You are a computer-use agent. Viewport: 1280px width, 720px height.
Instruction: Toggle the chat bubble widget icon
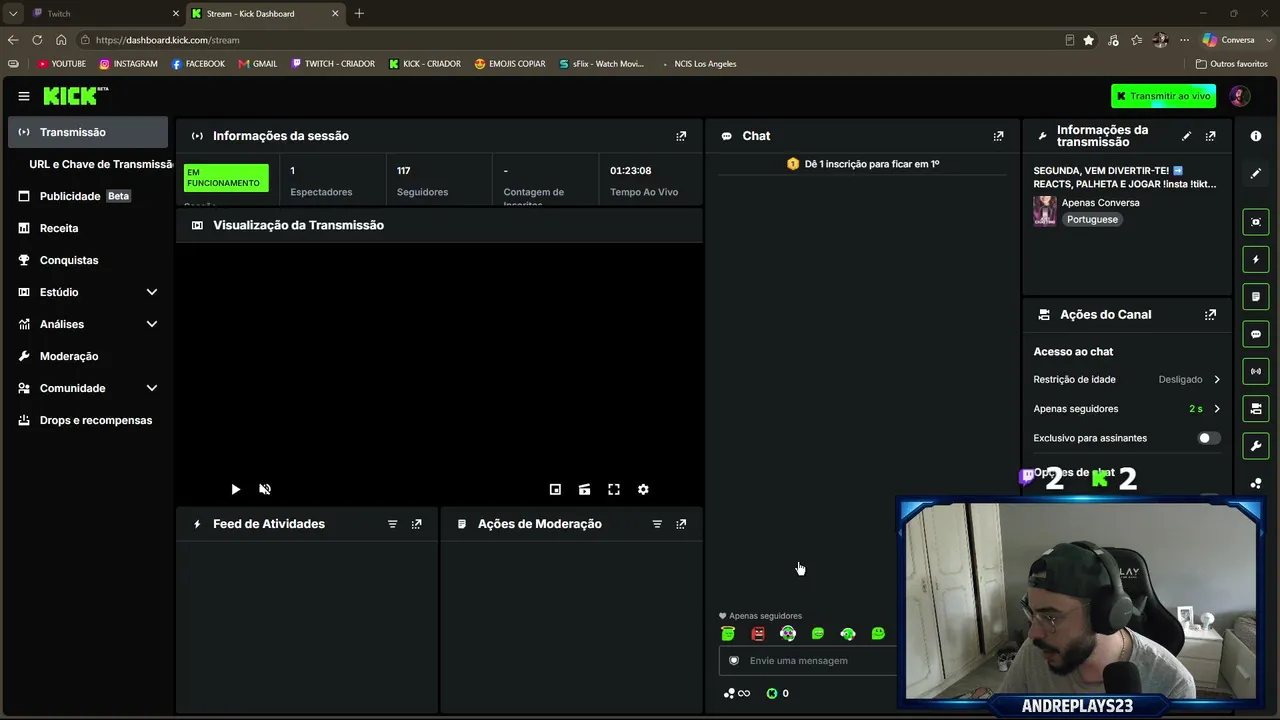(1256, 334)
